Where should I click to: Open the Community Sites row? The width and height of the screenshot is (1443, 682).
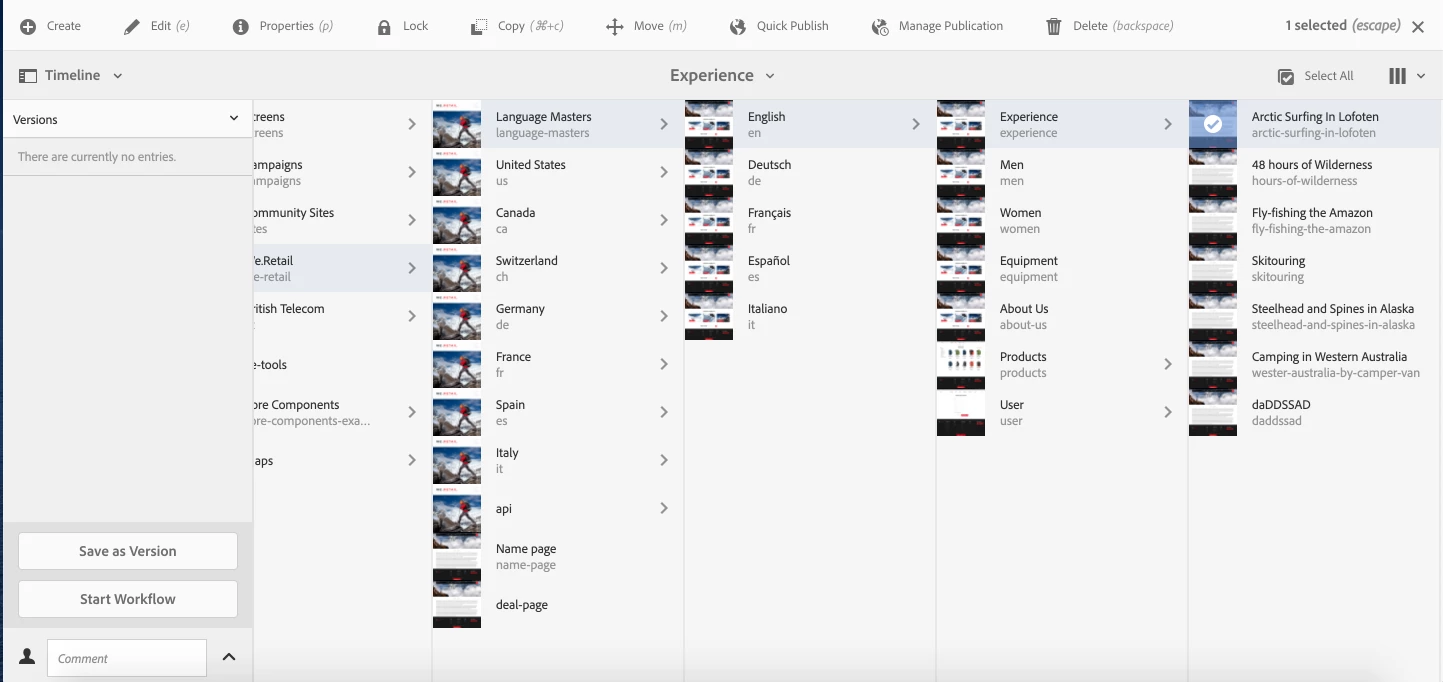click(341, 220)
